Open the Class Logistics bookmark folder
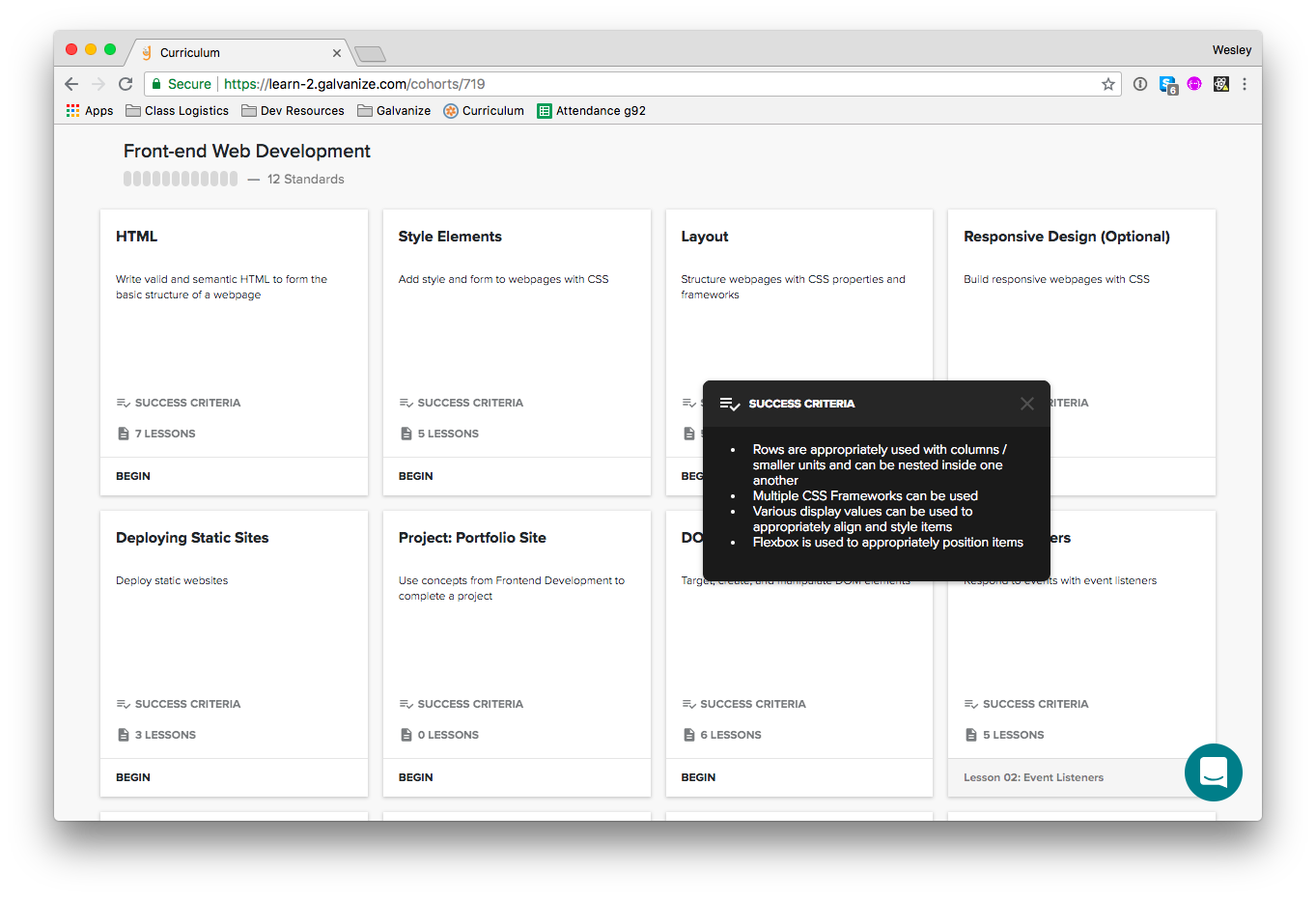The height and width of the screenshot is (898, 1316). (x=178, y=111)
